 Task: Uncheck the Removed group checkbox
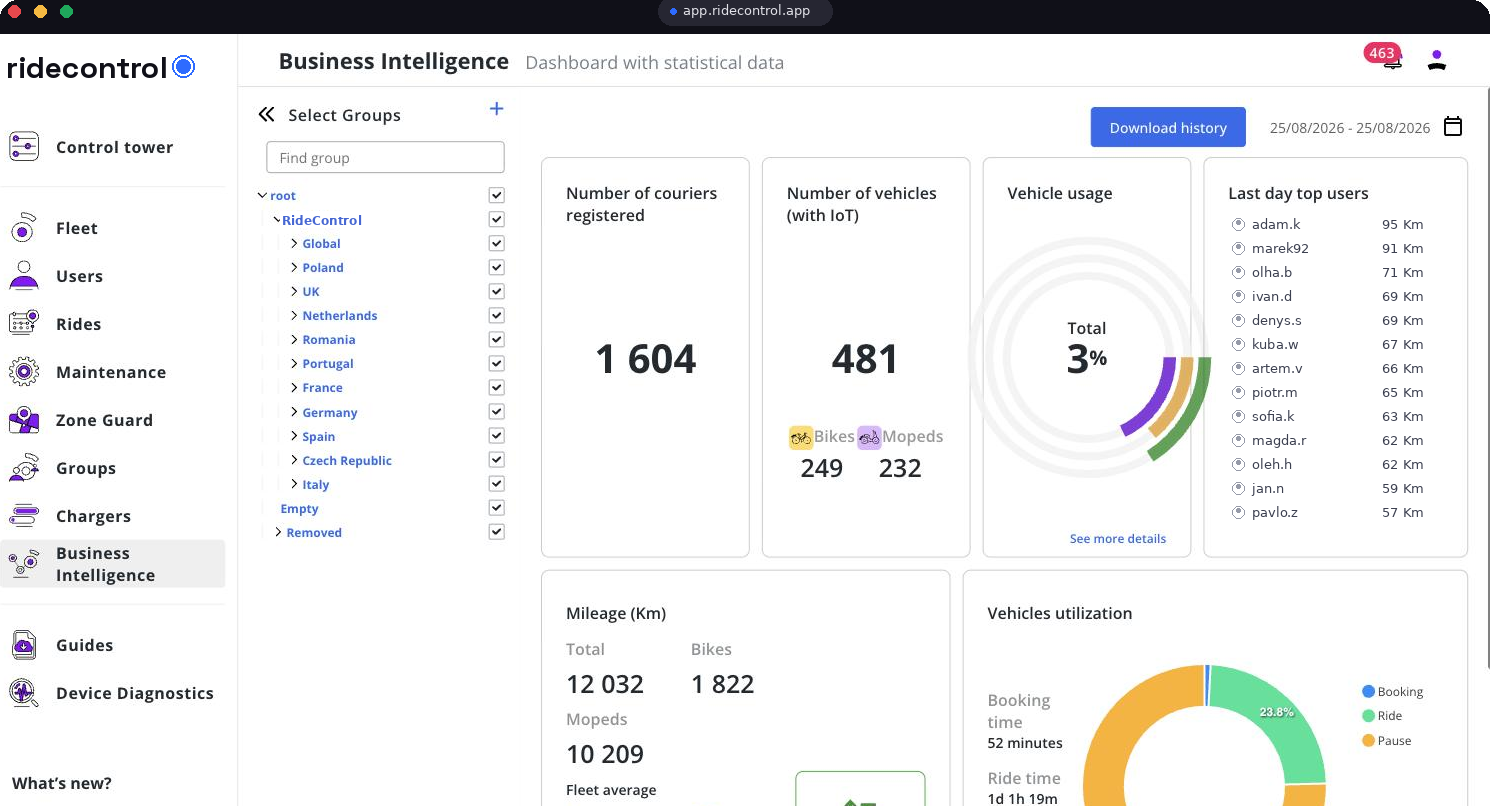496,532
